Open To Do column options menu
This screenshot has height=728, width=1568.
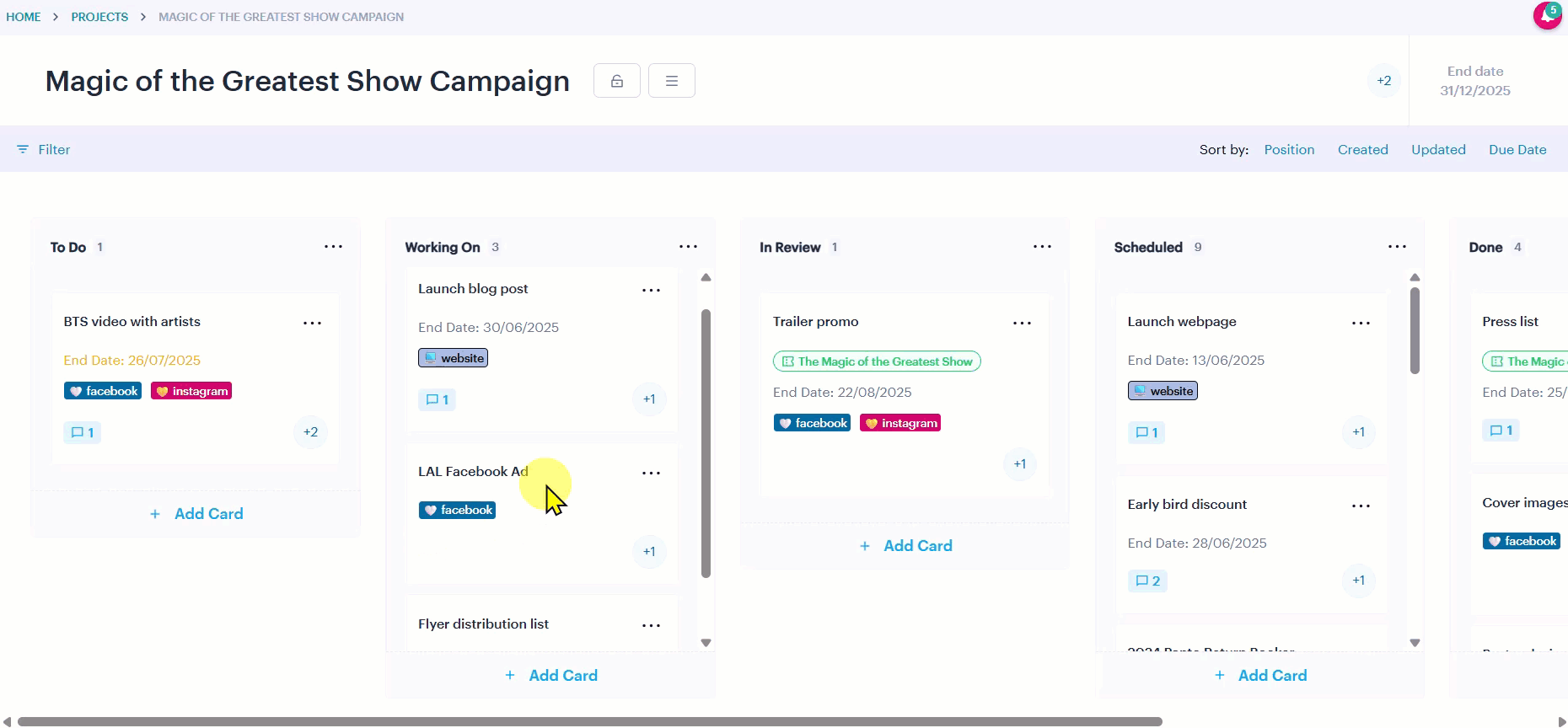(x=334, y=247)
